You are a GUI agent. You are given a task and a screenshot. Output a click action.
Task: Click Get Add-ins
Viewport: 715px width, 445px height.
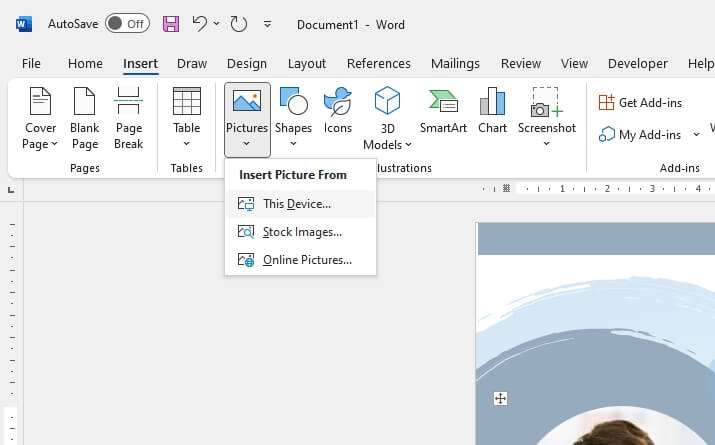pos(640,103)
